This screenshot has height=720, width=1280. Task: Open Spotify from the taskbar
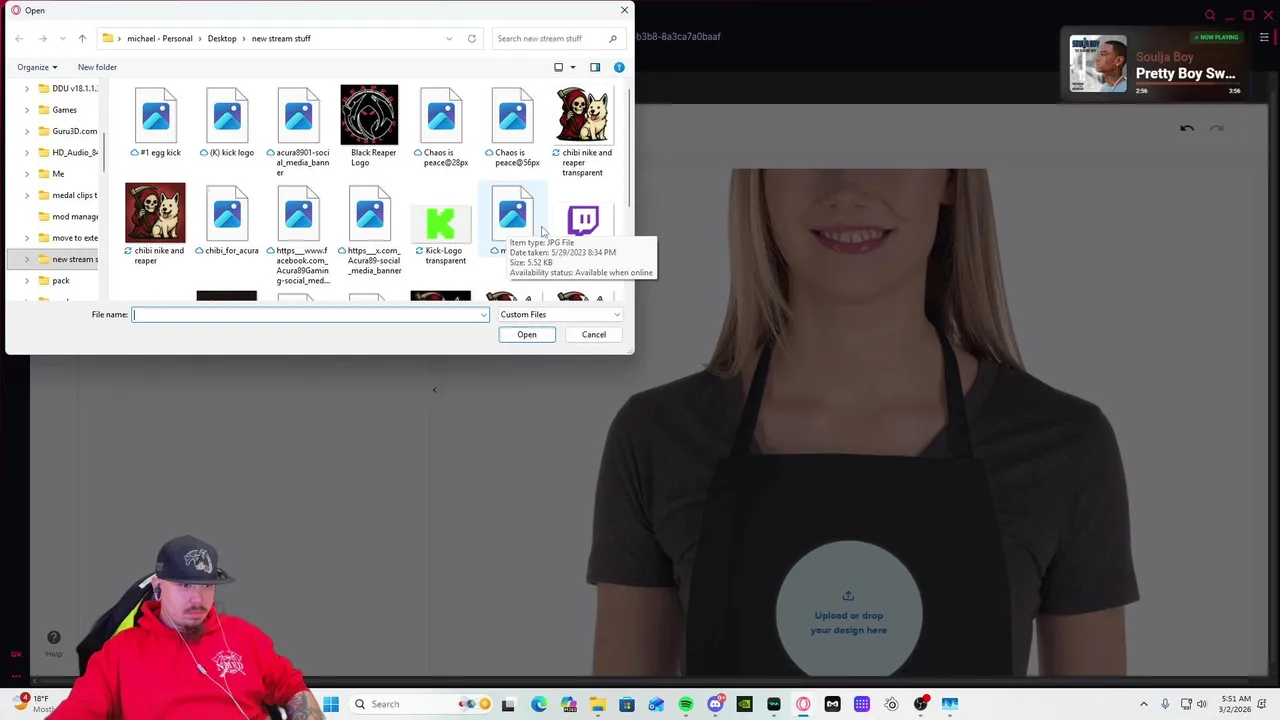coord(686,704)
